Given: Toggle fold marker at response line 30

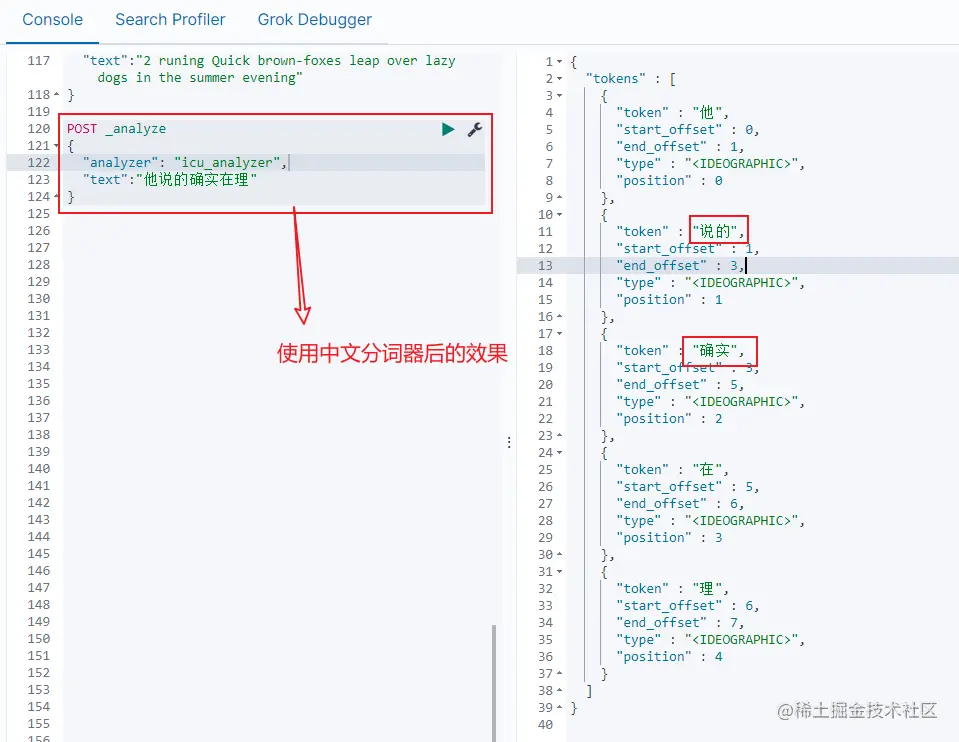Looking at the screenshot, I should pyautogui.click(x=559, y=555).
